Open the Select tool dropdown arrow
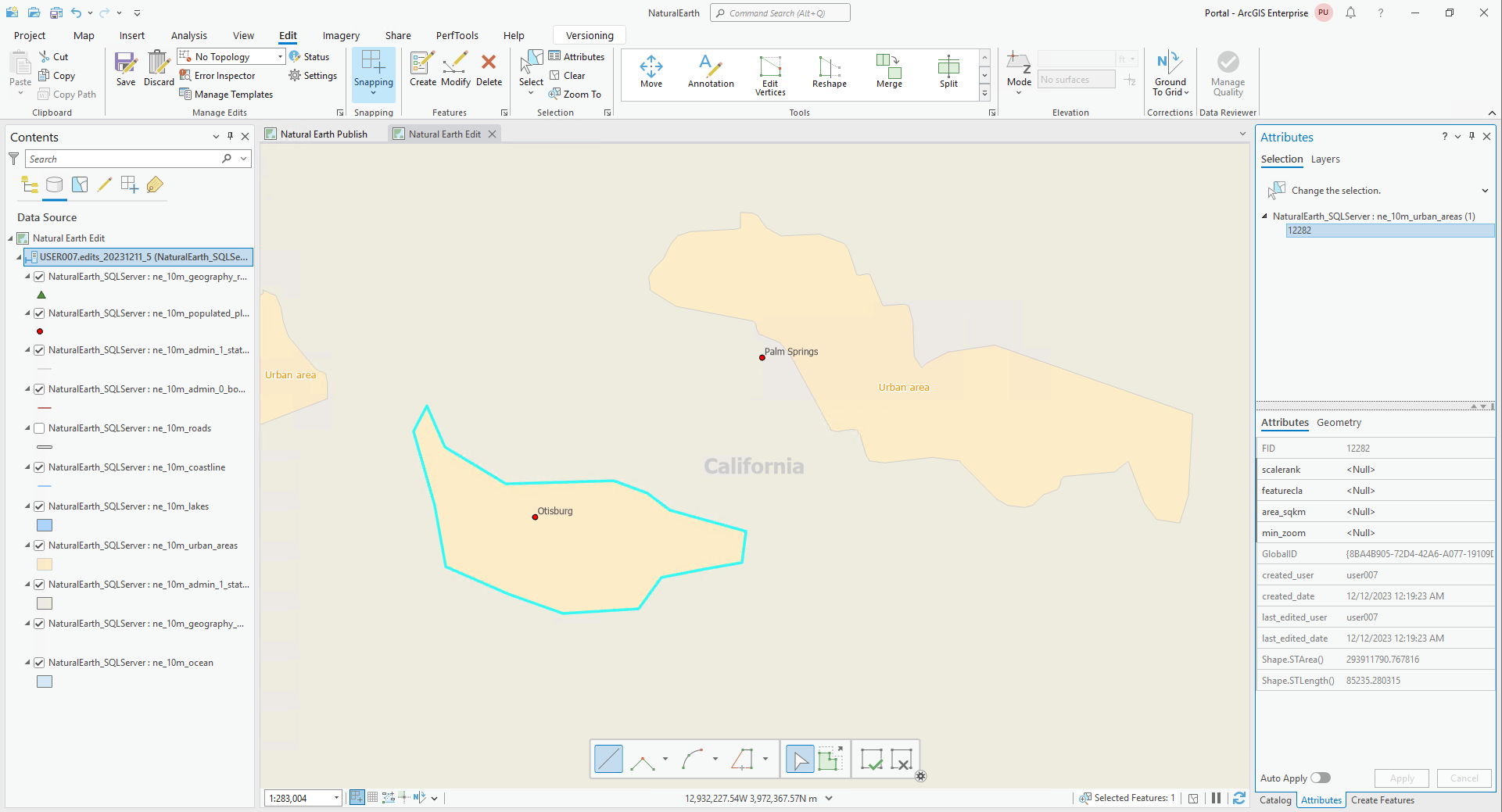1502x812 pixels. pos(531,93)
